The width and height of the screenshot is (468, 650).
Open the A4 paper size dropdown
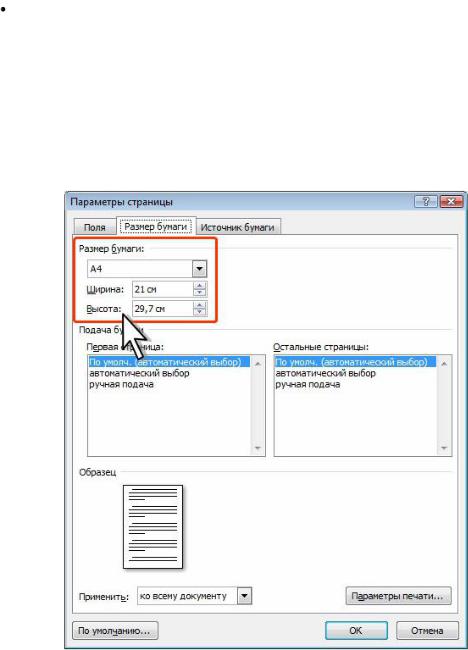(x=199, y=269)
